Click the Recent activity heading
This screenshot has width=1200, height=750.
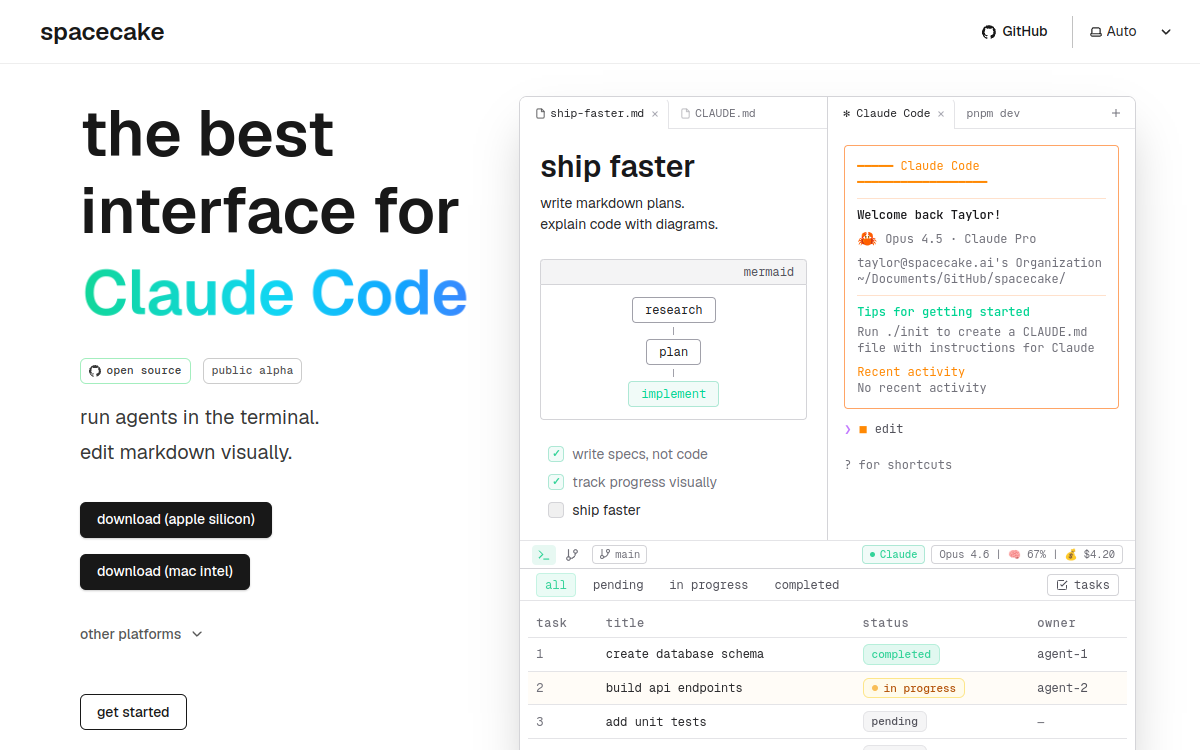pyautogui.click(x=911, y=372)
